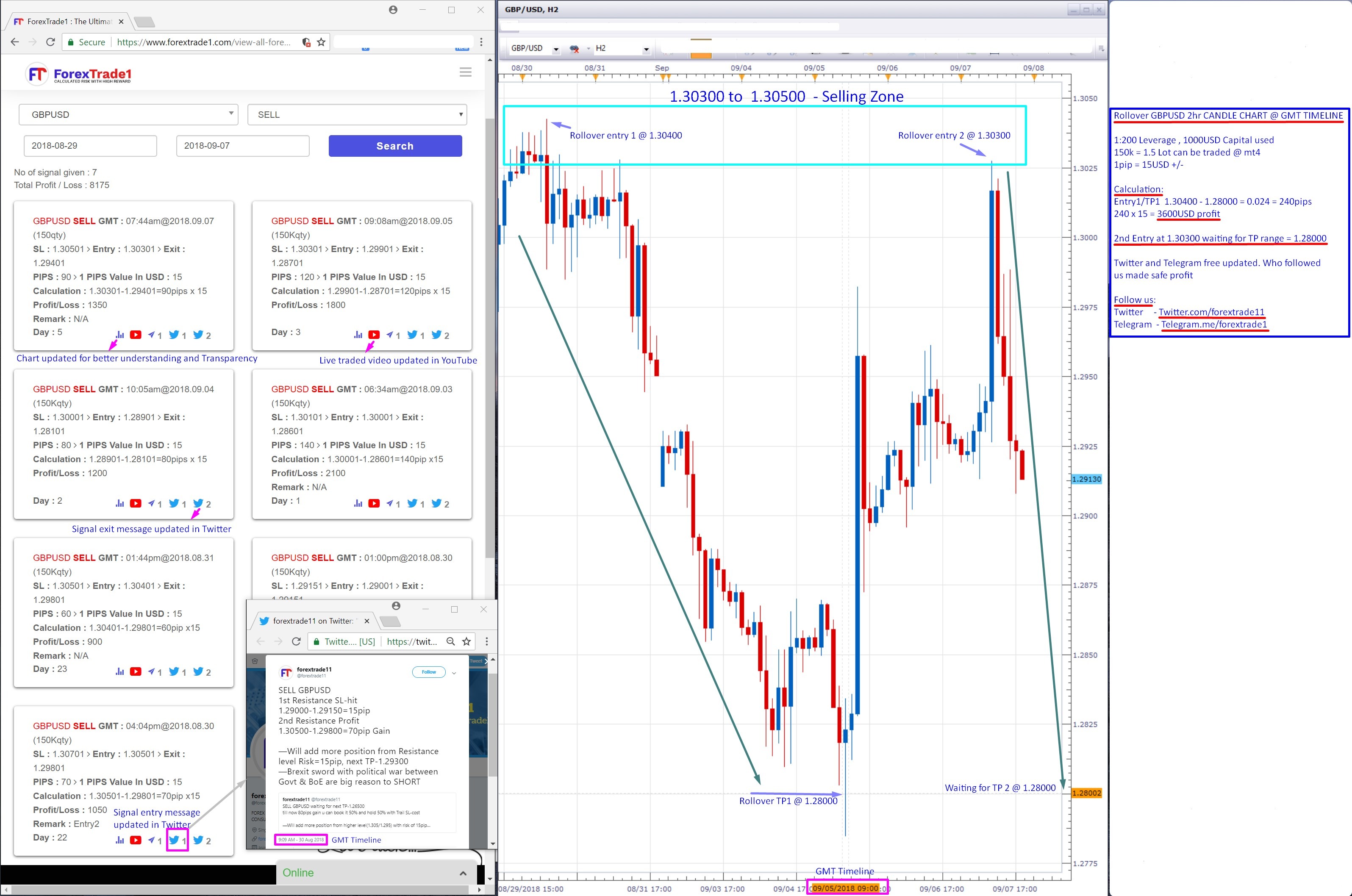The width and height of the screenshot is (1352, 896).
Task: Open the Twitter.com/forextrade11 link
Action: (1211, 312)
